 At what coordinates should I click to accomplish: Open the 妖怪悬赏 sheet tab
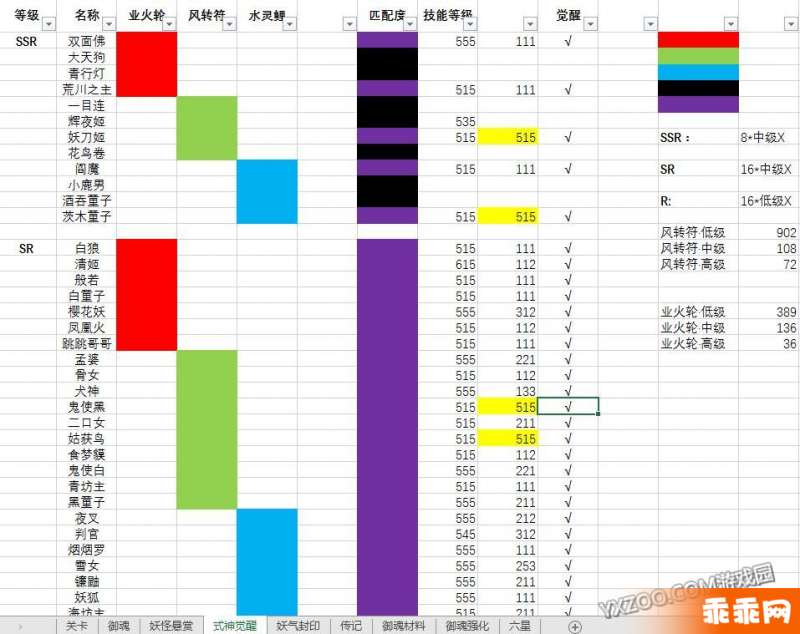coord(169,626)
